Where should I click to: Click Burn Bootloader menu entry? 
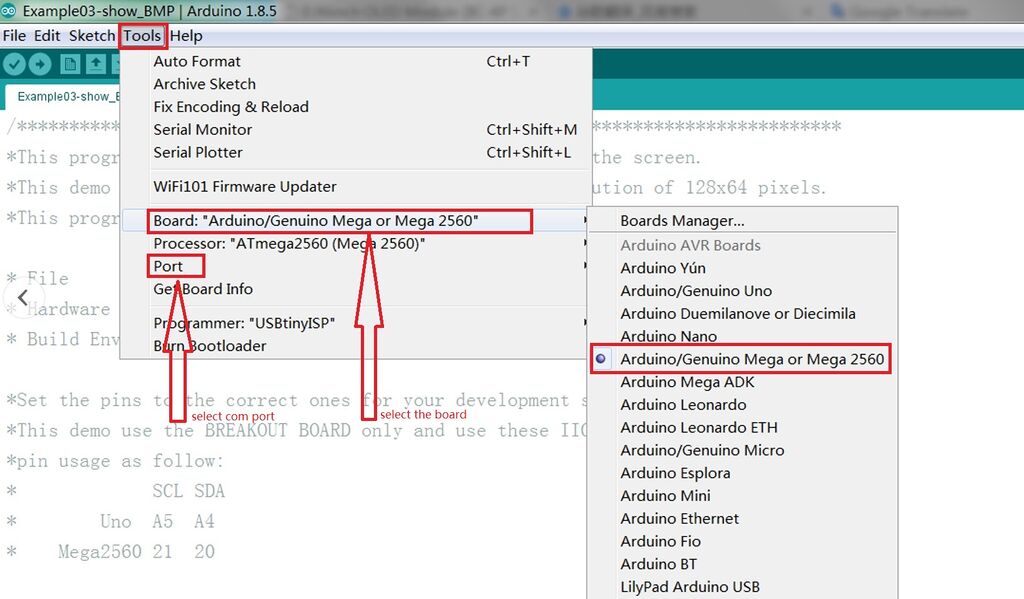(210, 346)
